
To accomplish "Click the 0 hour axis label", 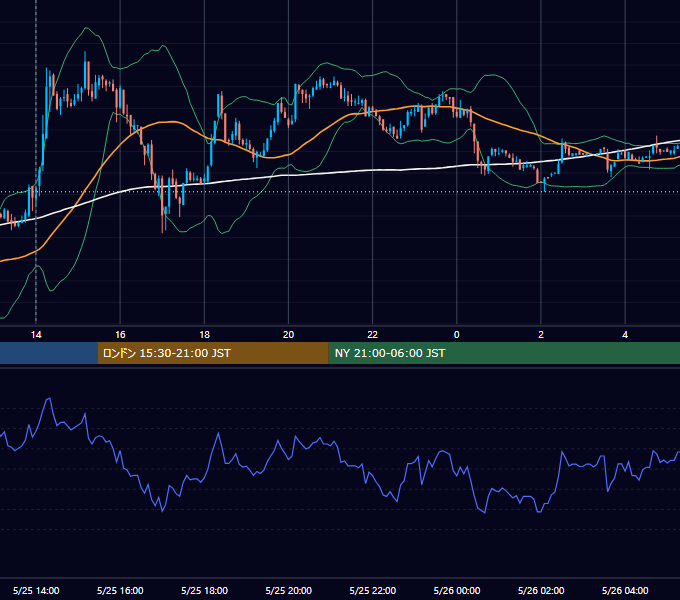I will (x=457, y=335).
